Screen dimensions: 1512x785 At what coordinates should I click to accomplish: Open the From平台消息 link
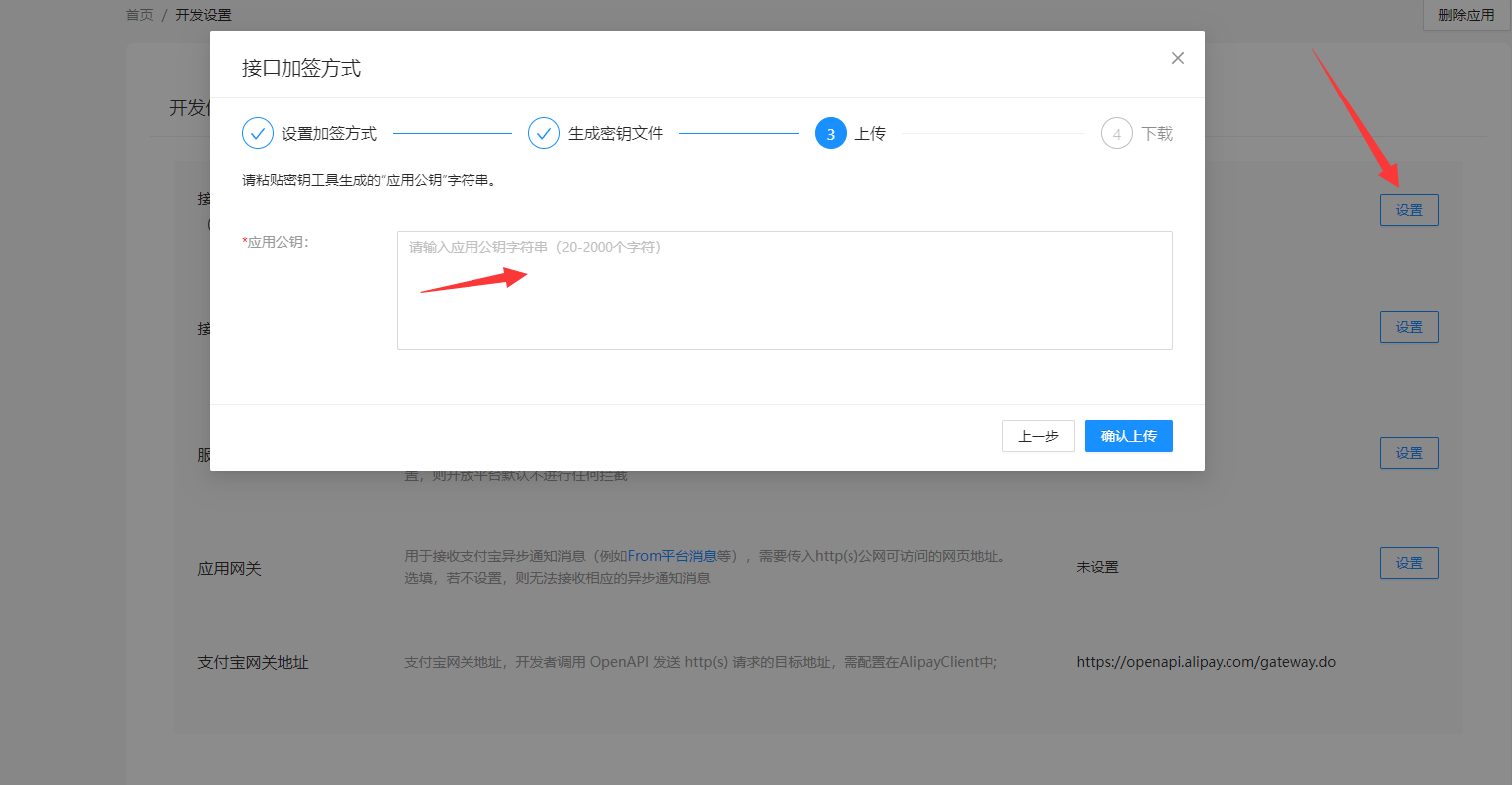point(671,556)
